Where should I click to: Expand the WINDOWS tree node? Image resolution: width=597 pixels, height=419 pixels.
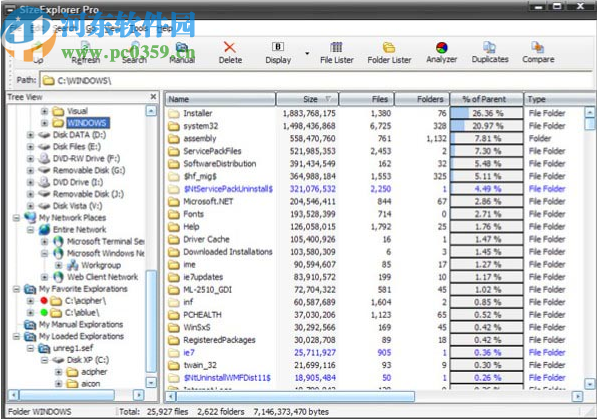click(x=44, y=123)
